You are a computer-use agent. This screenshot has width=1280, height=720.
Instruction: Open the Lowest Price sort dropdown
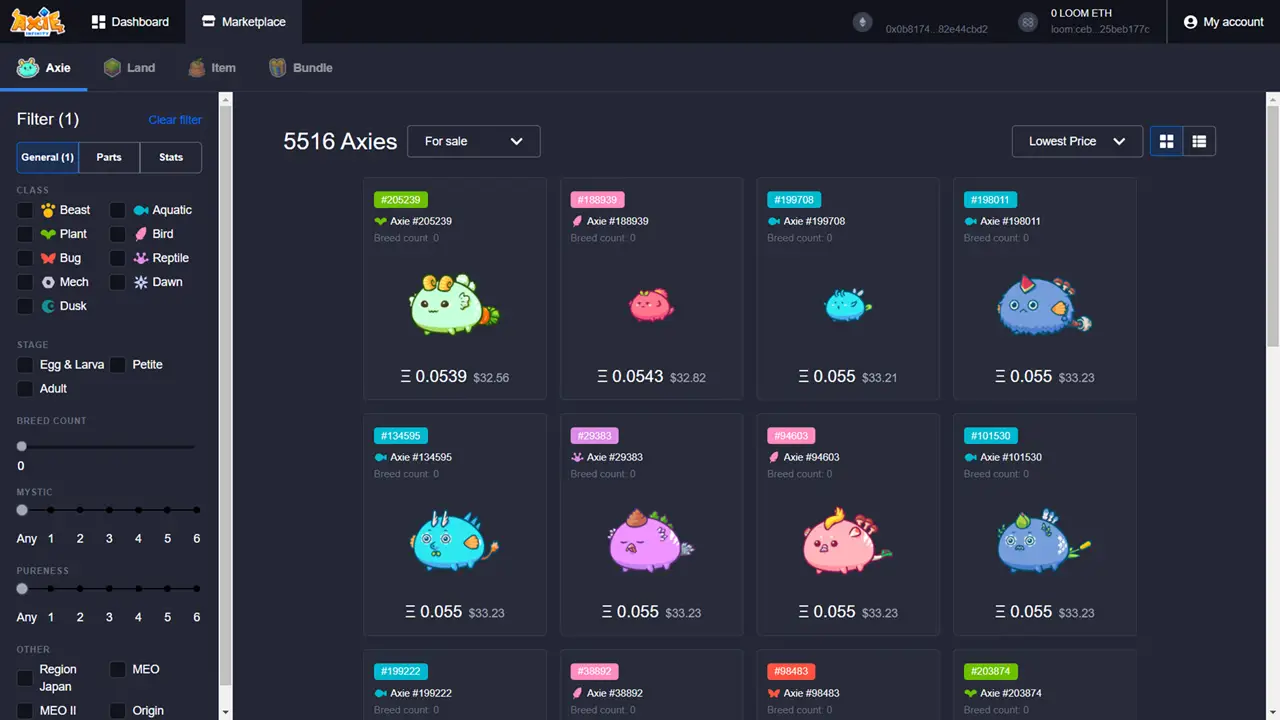1077,141
